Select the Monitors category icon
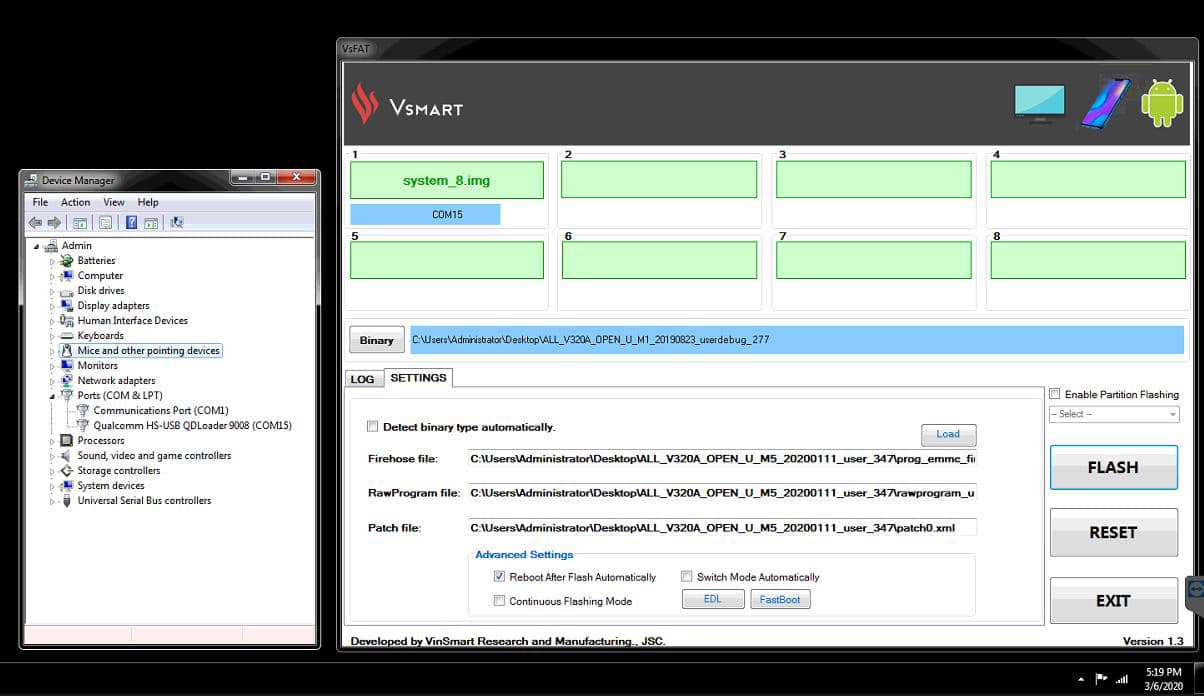 (67, 366)
